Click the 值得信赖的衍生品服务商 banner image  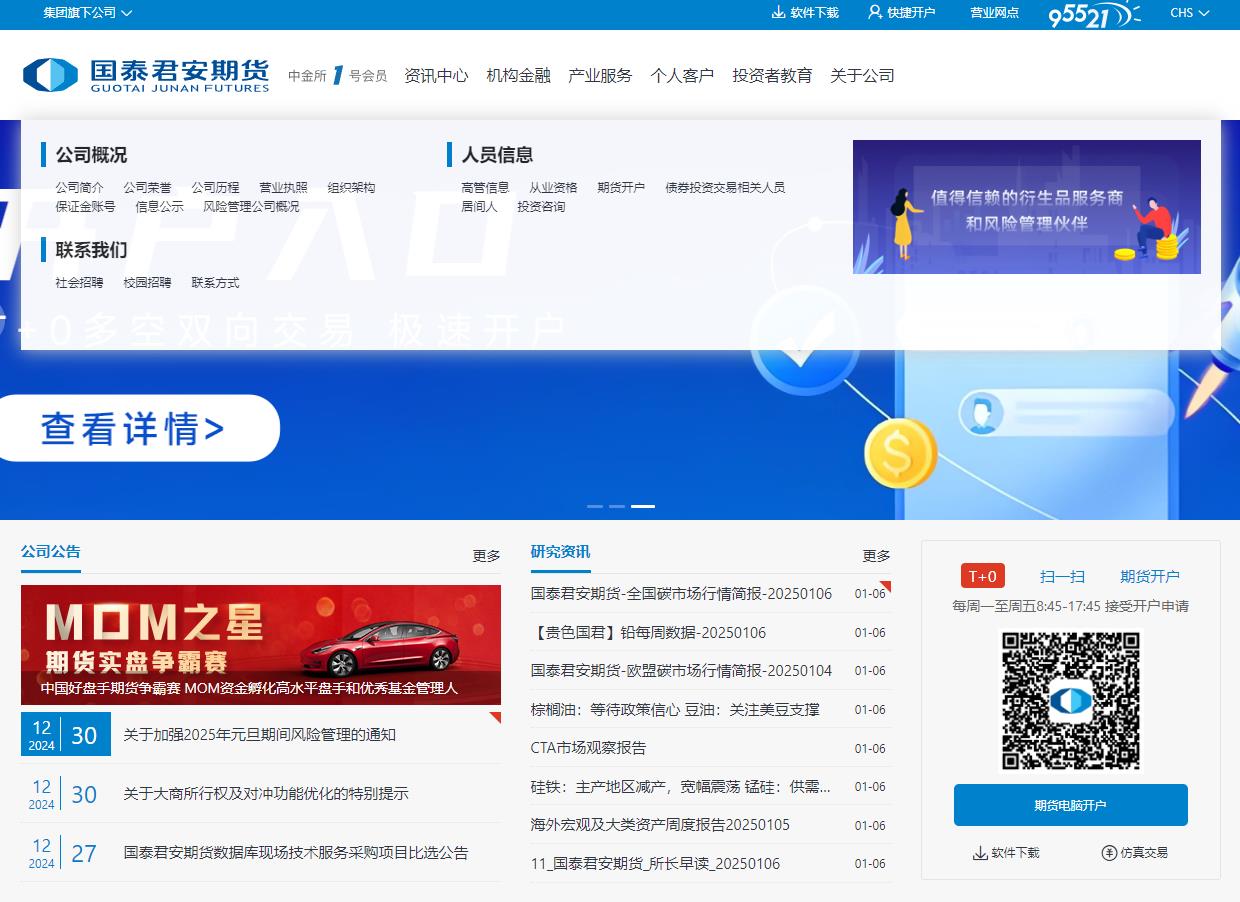pos(1027,207)
